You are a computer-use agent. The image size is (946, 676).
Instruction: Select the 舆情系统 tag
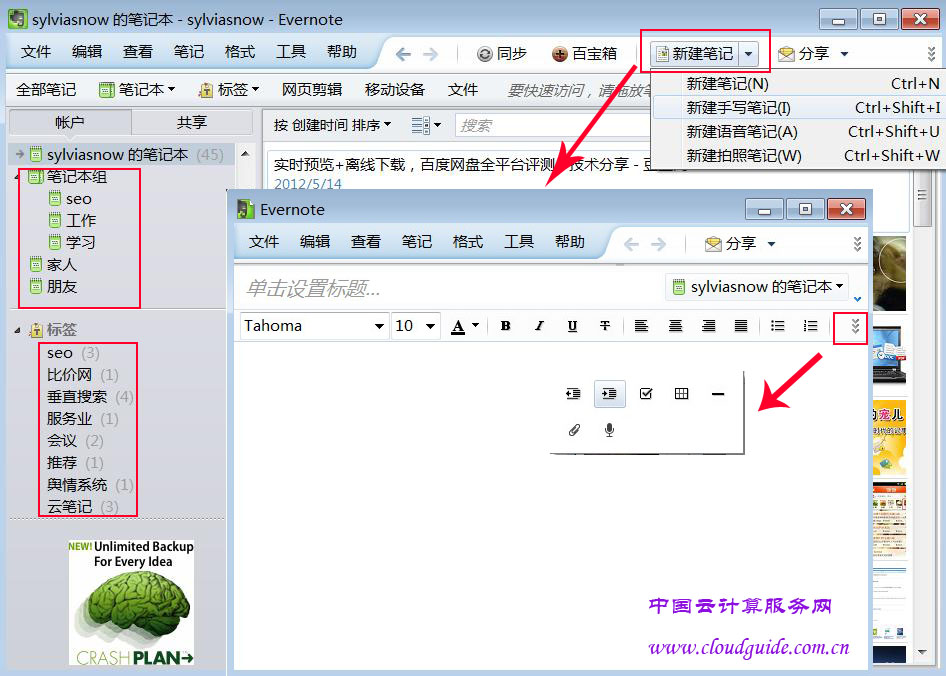click(x=90, y=485)
